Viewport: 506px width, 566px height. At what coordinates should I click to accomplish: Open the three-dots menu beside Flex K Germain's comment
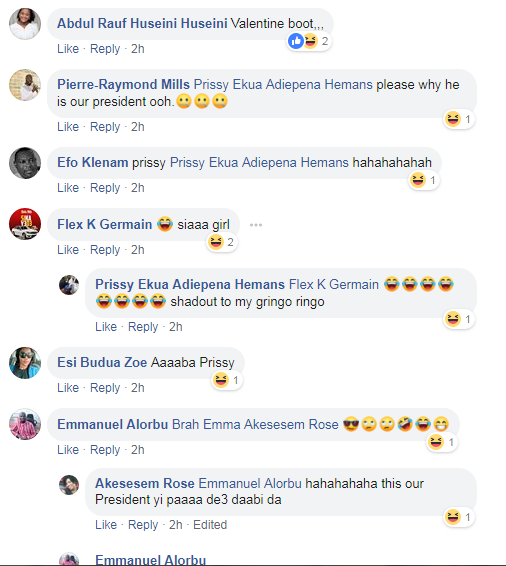click(x=256, y=225)
